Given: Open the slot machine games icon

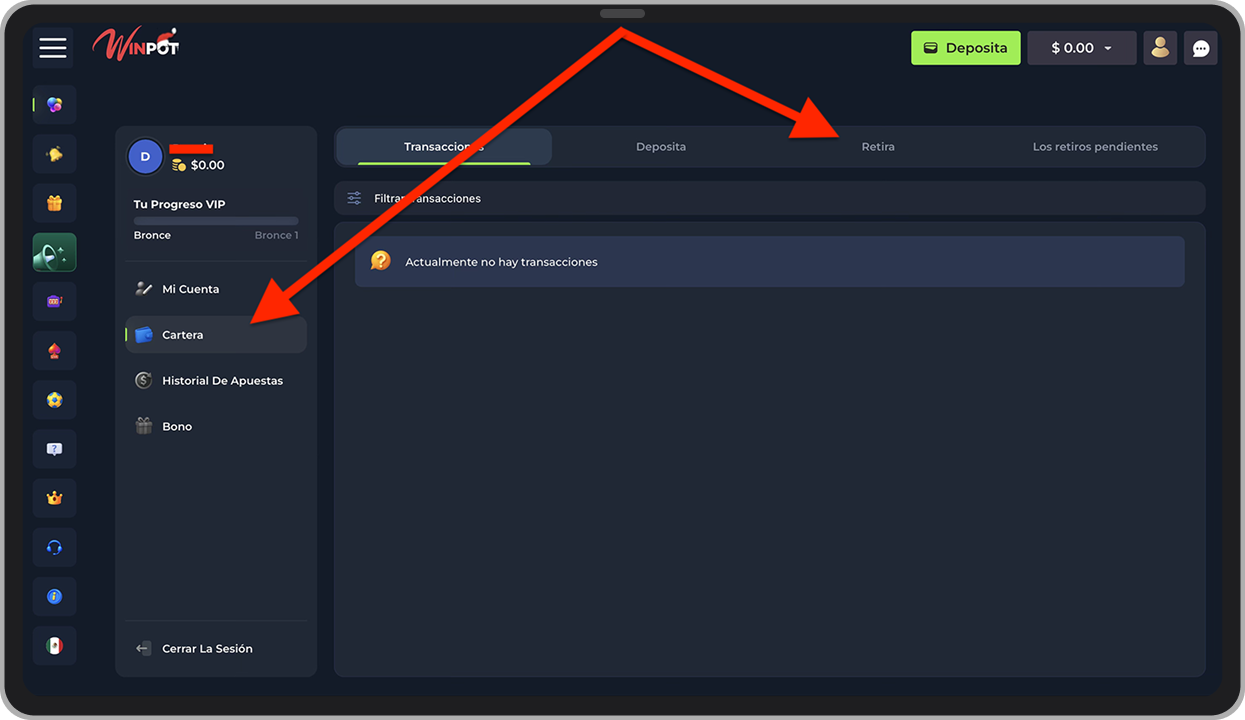Looking at the screenshot, I should [x=55, y=301].
